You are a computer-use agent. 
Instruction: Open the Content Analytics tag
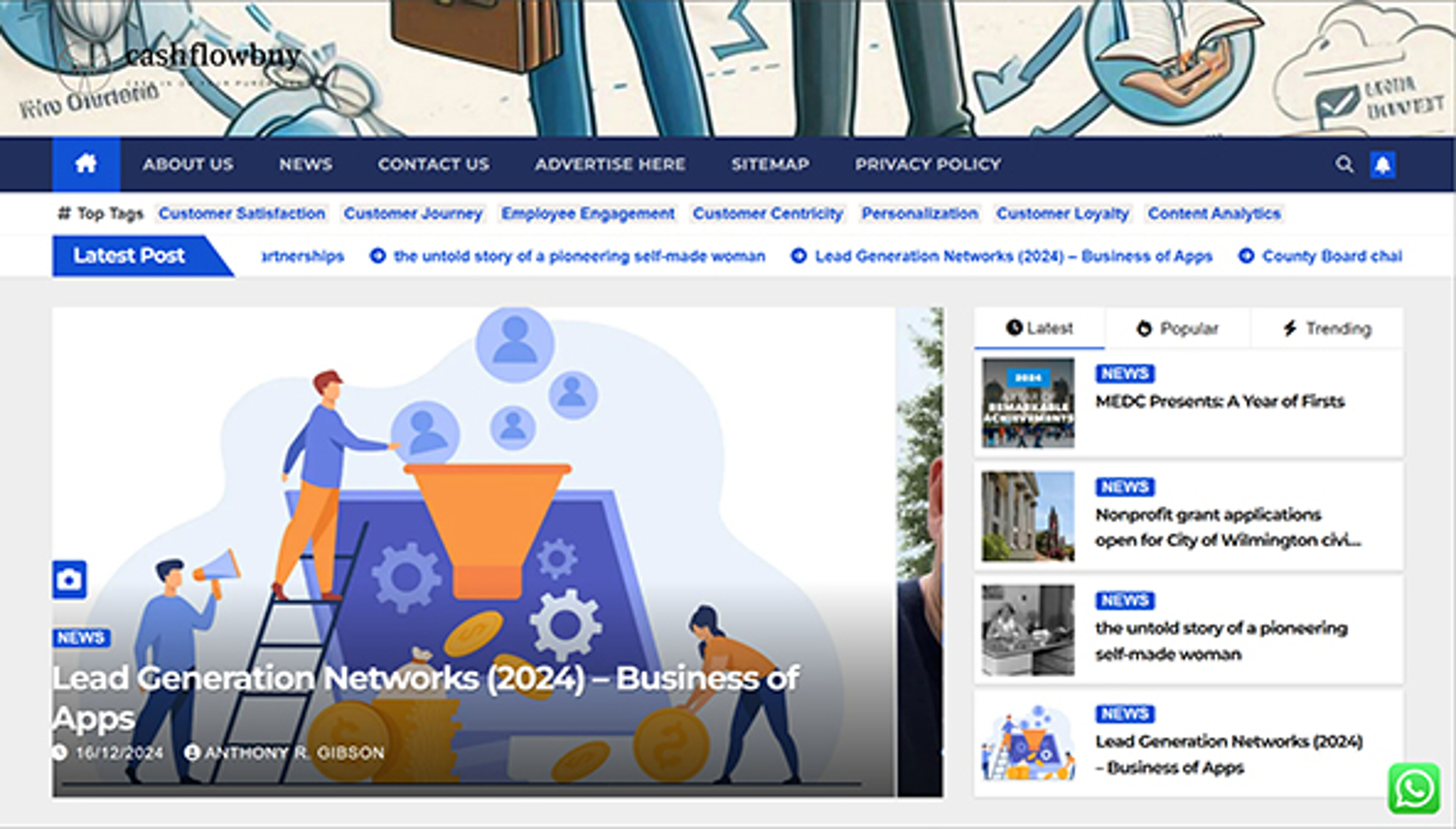(x=1214, y=214)
